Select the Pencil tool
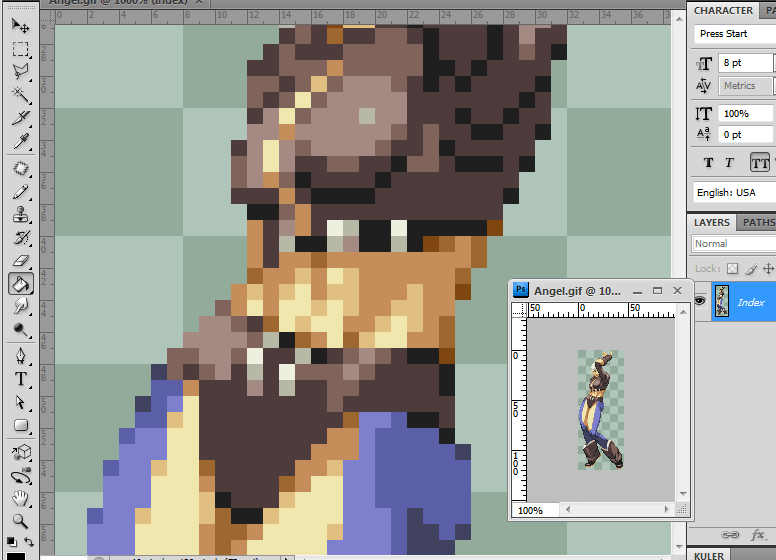776x560 pixels. (20, 192)
